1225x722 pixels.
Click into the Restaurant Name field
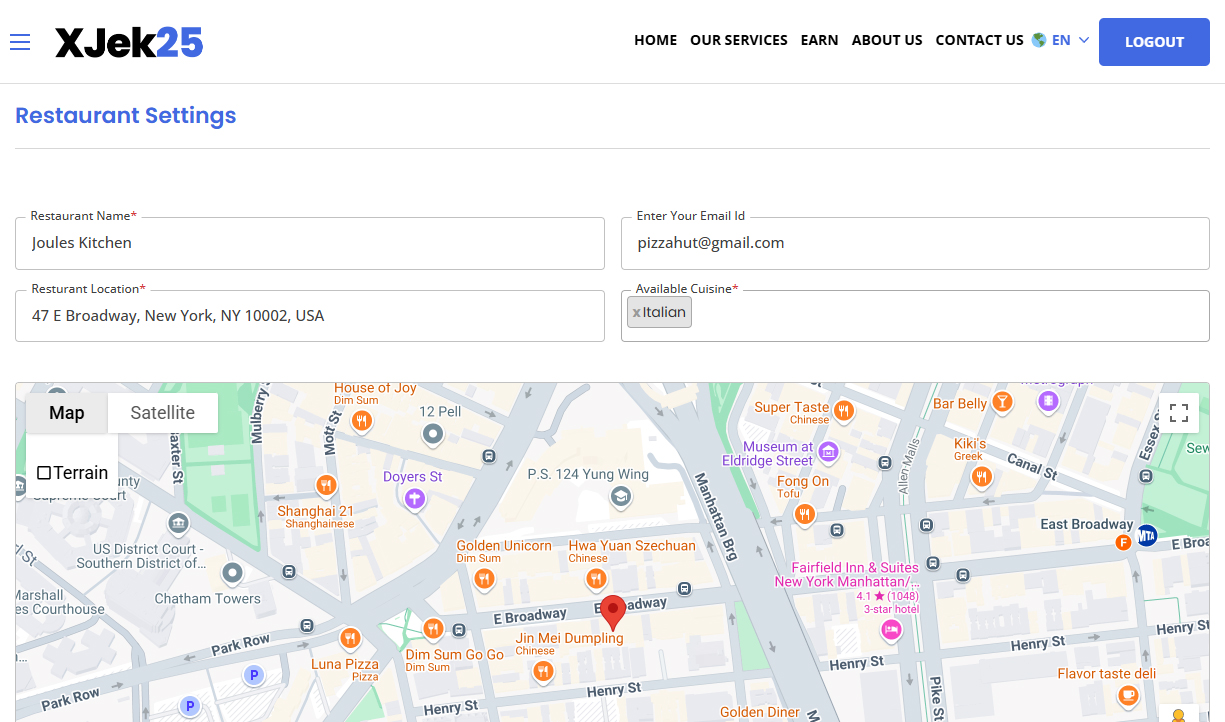(310, 243)
